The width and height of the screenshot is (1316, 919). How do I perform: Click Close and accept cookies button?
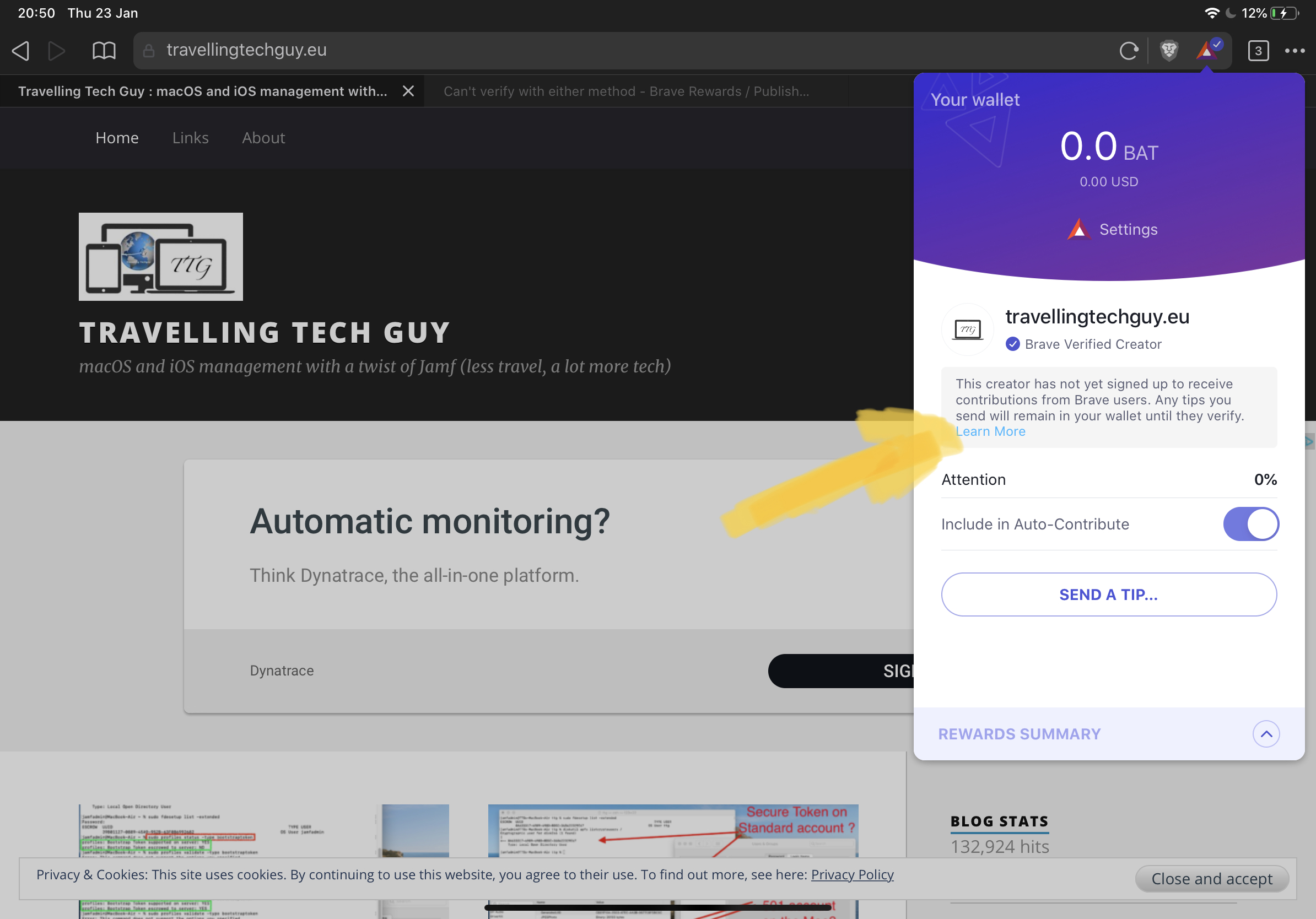1212,878
